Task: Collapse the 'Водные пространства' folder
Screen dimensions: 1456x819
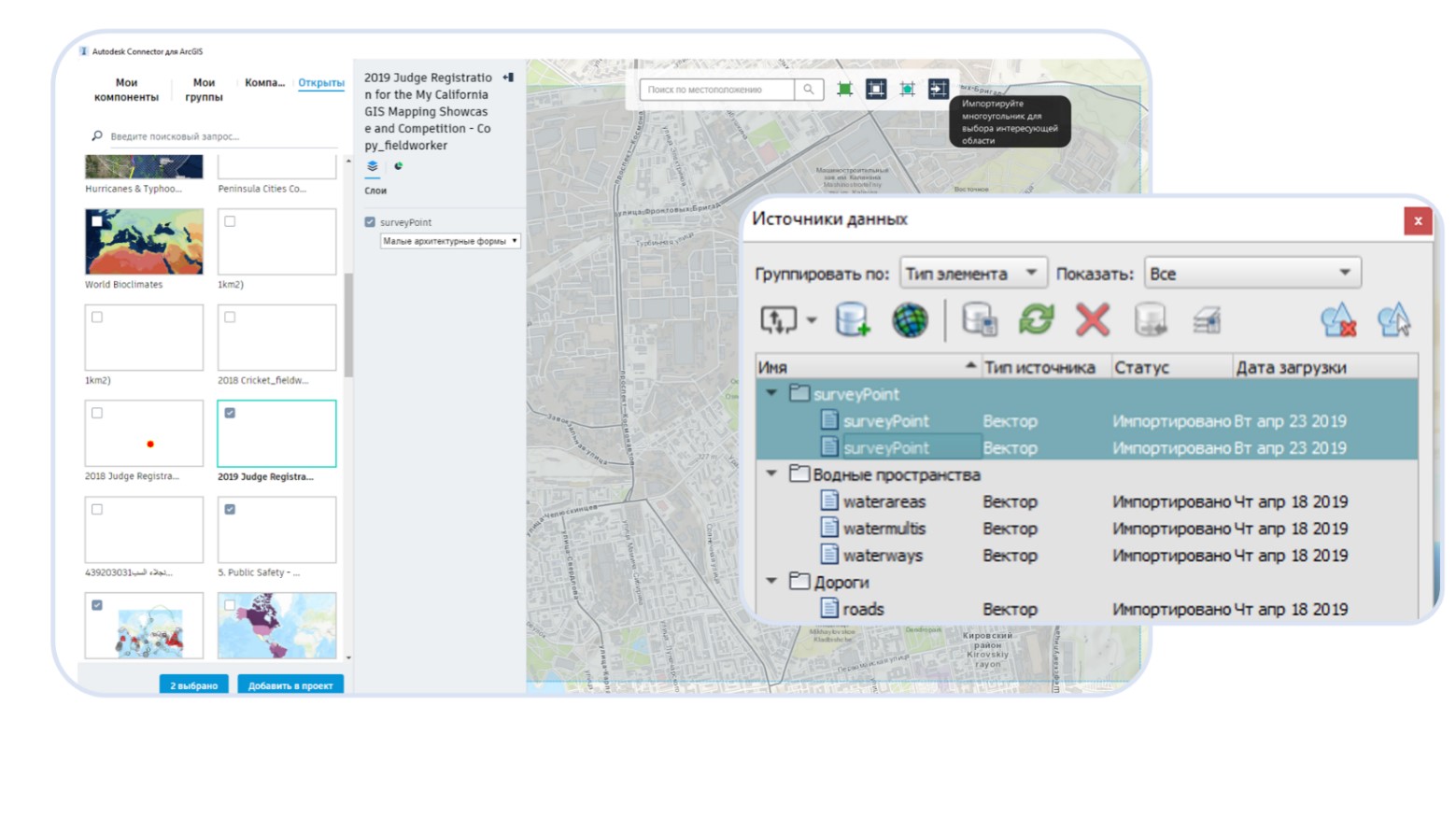Action: (771, 473)
